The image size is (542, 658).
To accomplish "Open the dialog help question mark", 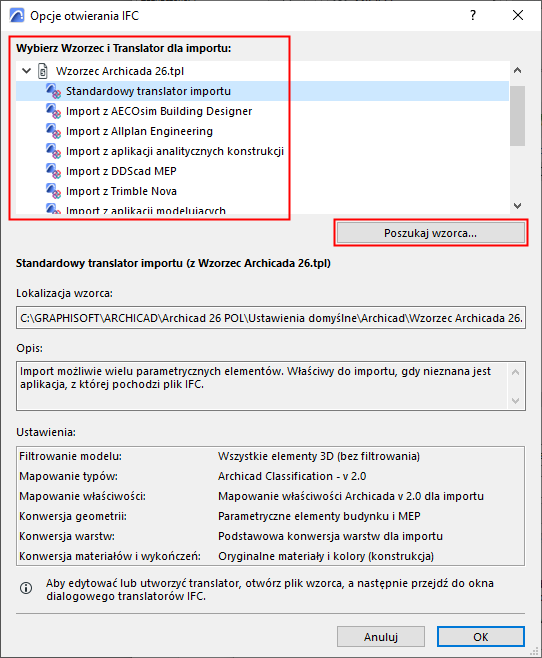I will coord(473,16).
